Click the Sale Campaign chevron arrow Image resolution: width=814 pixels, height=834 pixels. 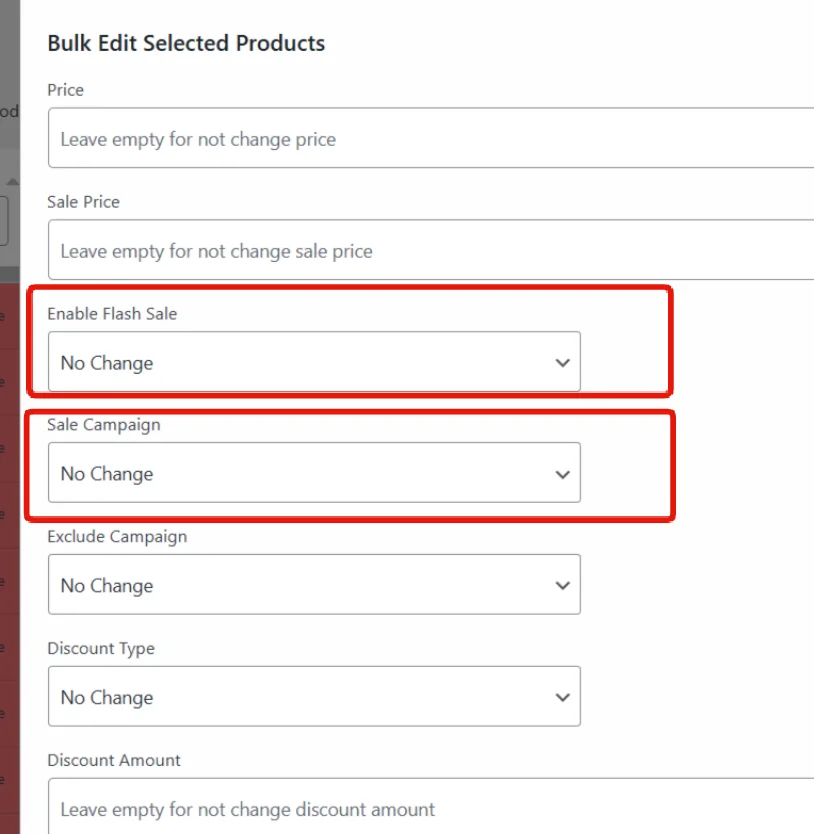click(x=562, y=474)
